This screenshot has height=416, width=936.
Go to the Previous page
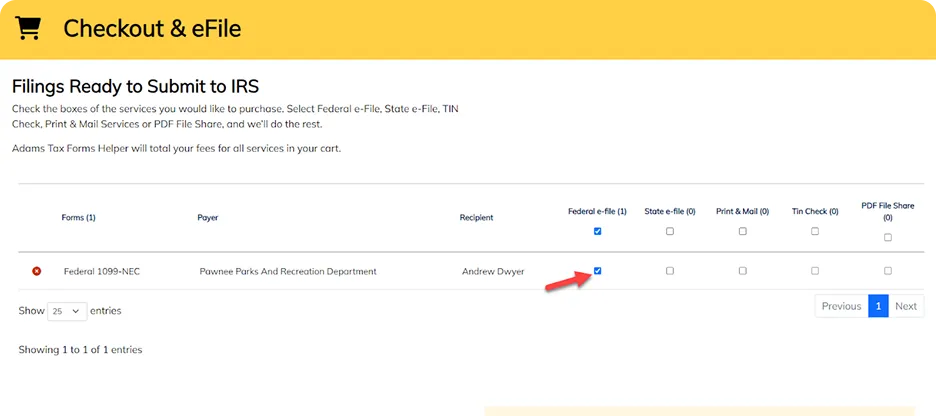tap(841, 306)
